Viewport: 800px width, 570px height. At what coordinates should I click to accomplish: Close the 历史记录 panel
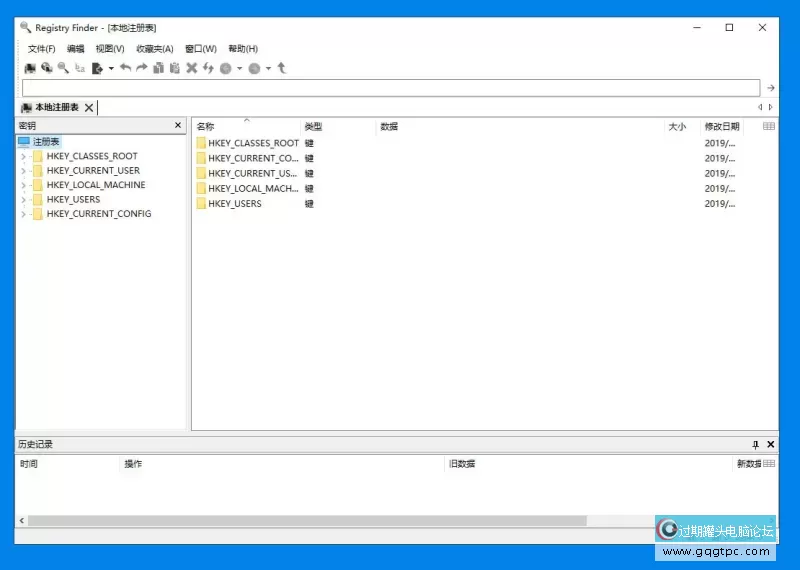[771, 444]
